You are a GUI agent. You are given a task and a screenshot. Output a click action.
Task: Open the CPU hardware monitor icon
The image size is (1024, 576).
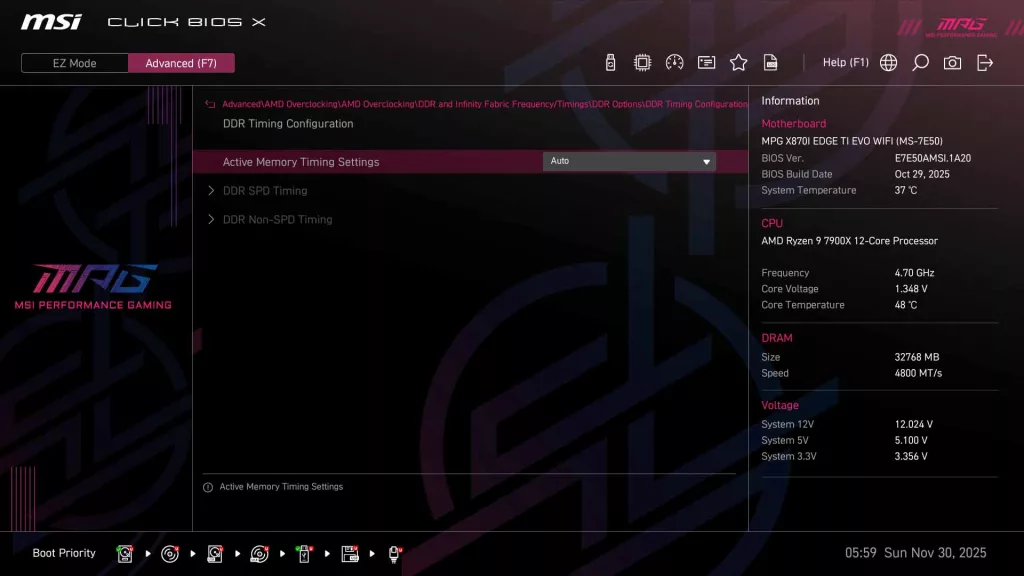643,62
